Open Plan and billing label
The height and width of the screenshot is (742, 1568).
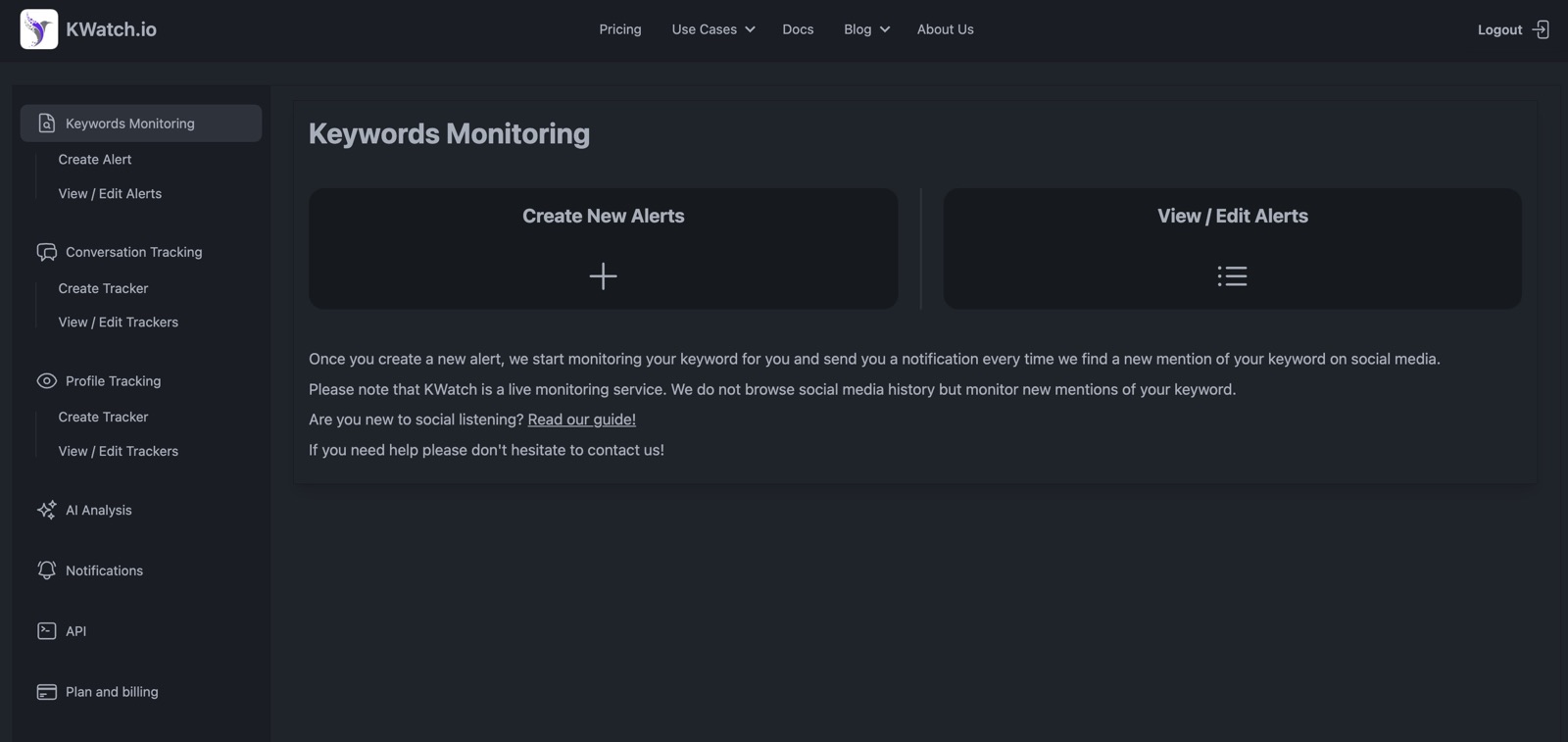(x=112, y=692)
